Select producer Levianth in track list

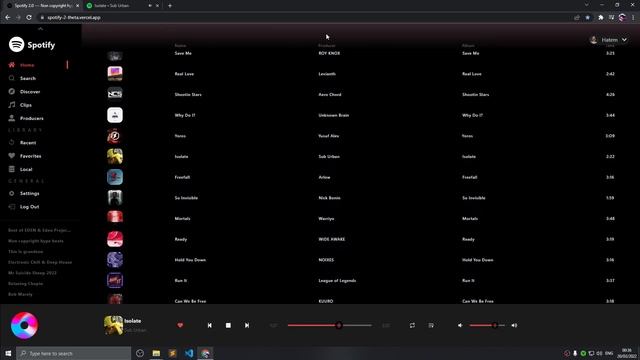pyautogui.click(x=327, y=74)
